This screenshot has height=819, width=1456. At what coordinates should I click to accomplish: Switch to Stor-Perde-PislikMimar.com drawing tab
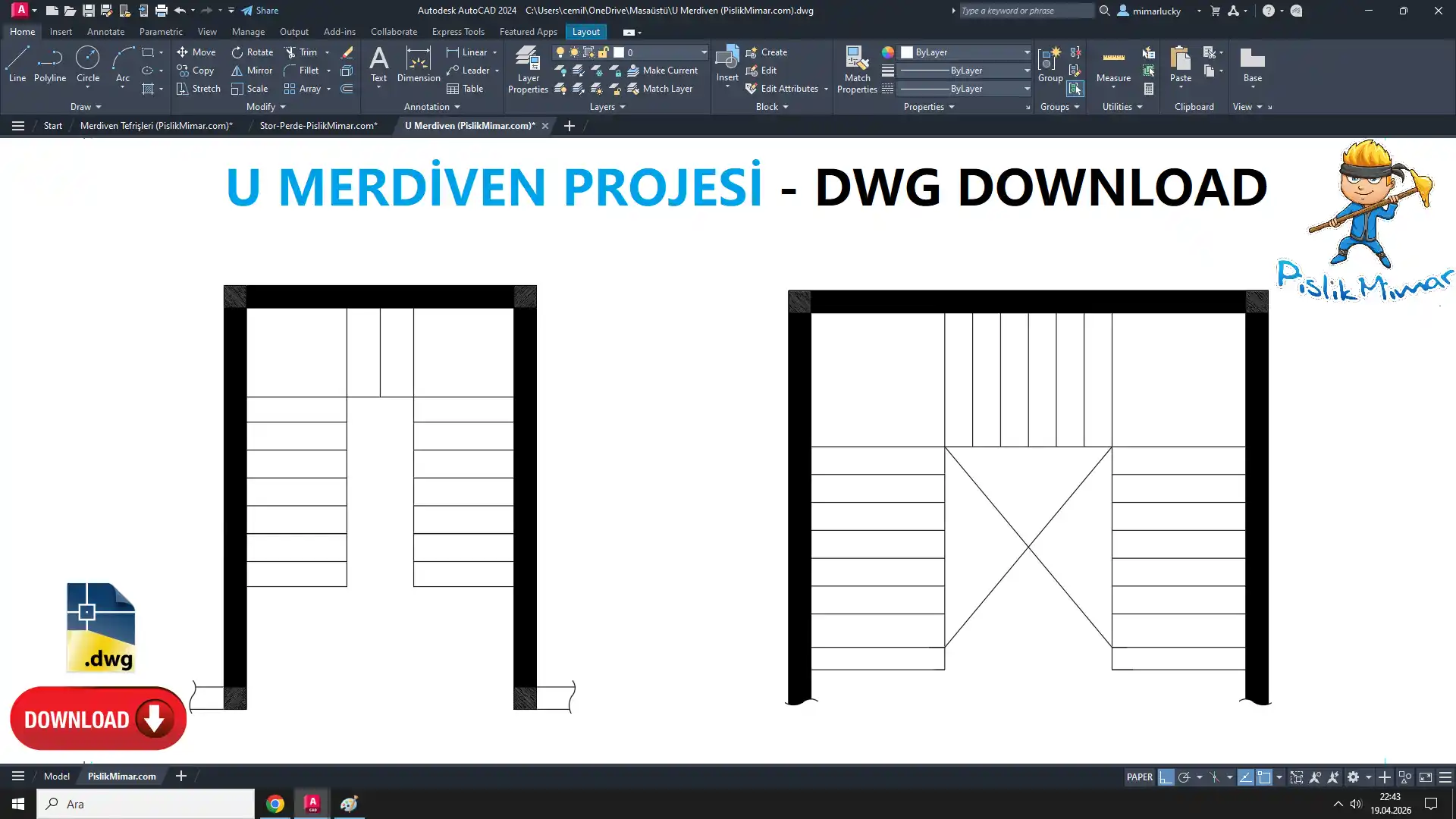tap(318, 126)
